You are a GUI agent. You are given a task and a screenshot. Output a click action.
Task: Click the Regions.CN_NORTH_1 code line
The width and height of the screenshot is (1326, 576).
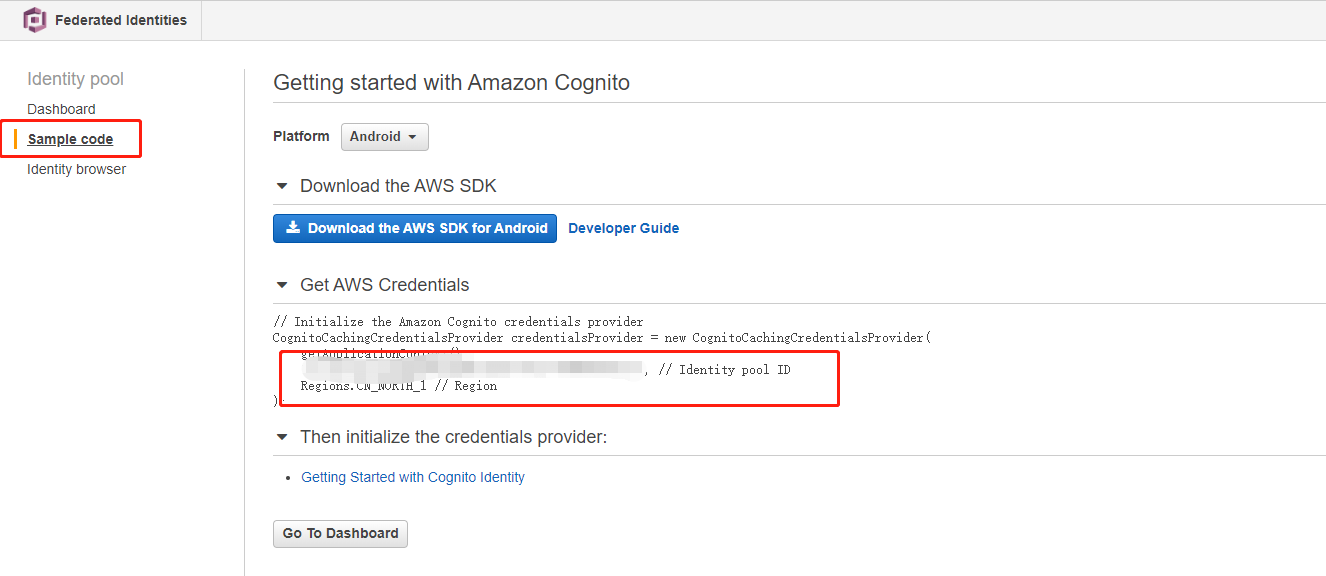[x=398, y=386]
